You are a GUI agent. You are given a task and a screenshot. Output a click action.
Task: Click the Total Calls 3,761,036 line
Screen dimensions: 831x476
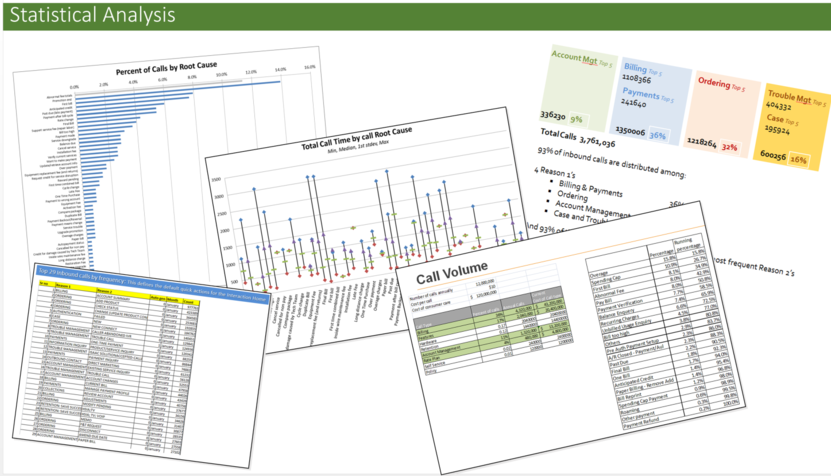[578, 138]
